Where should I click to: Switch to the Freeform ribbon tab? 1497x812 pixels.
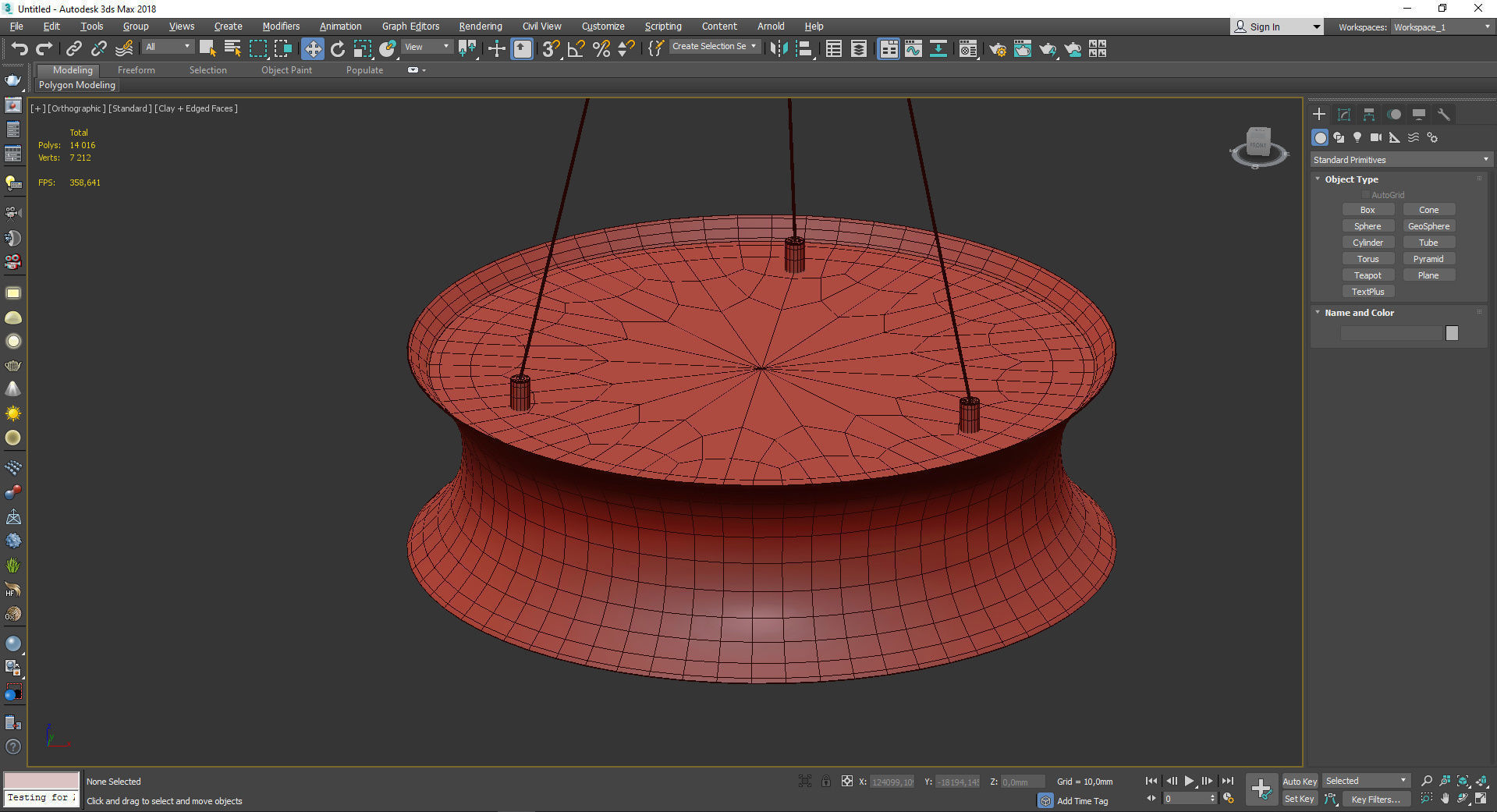coord(136,70)
